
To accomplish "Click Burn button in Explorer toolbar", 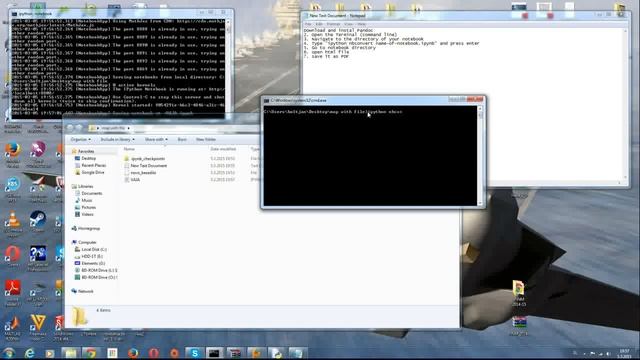I will coord(182,140).
